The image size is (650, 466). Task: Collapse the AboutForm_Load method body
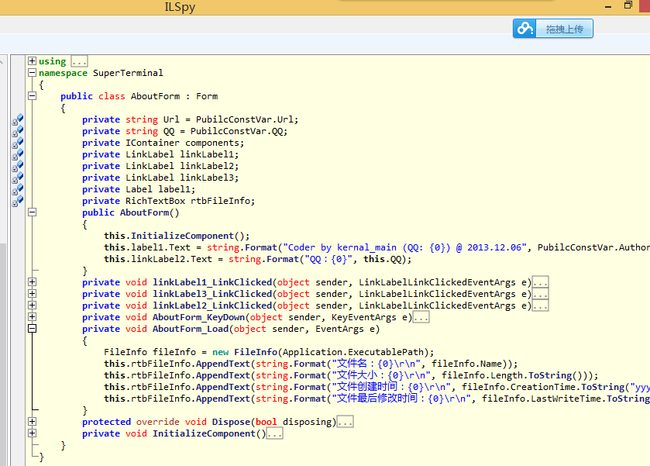point(32,328)
